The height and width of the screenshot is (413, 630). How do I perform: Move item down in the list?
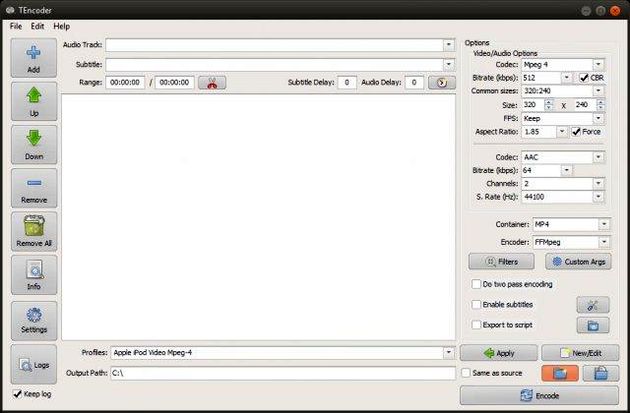34,144
